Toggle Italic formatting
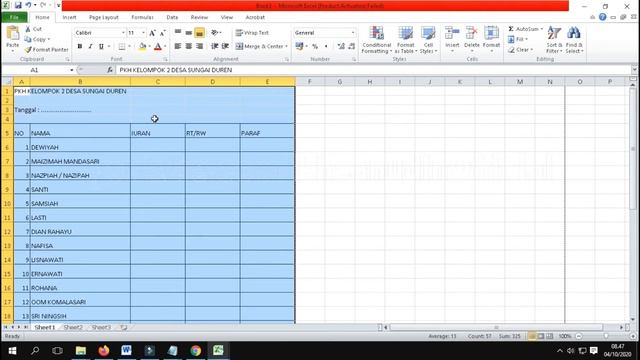The height and width of the screenshot is (360, 640). 90,47
